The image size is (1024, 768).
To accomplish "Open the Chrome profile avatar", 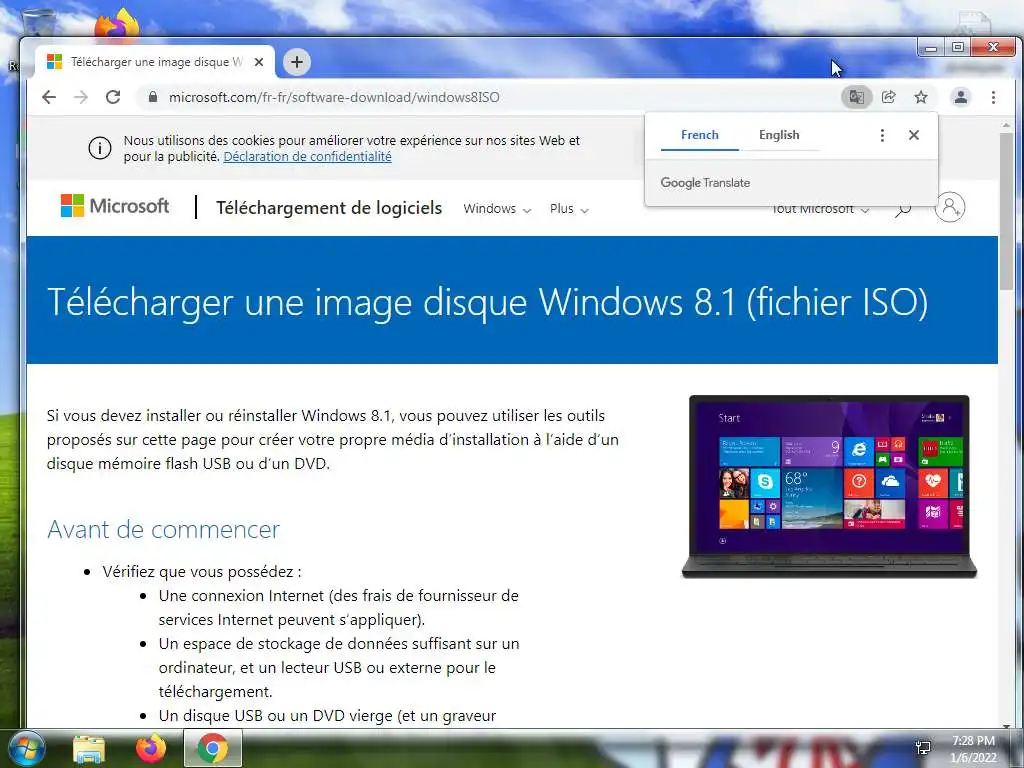I will 961,97.
